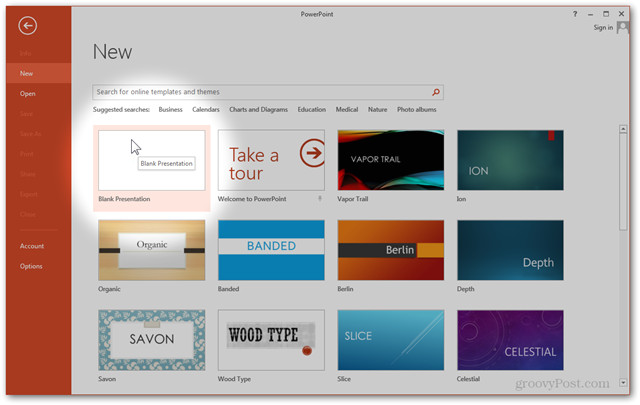Click the Welcome to PowerPoint label
This screenshot has width=640, height=405.
(x=252, y=199)
